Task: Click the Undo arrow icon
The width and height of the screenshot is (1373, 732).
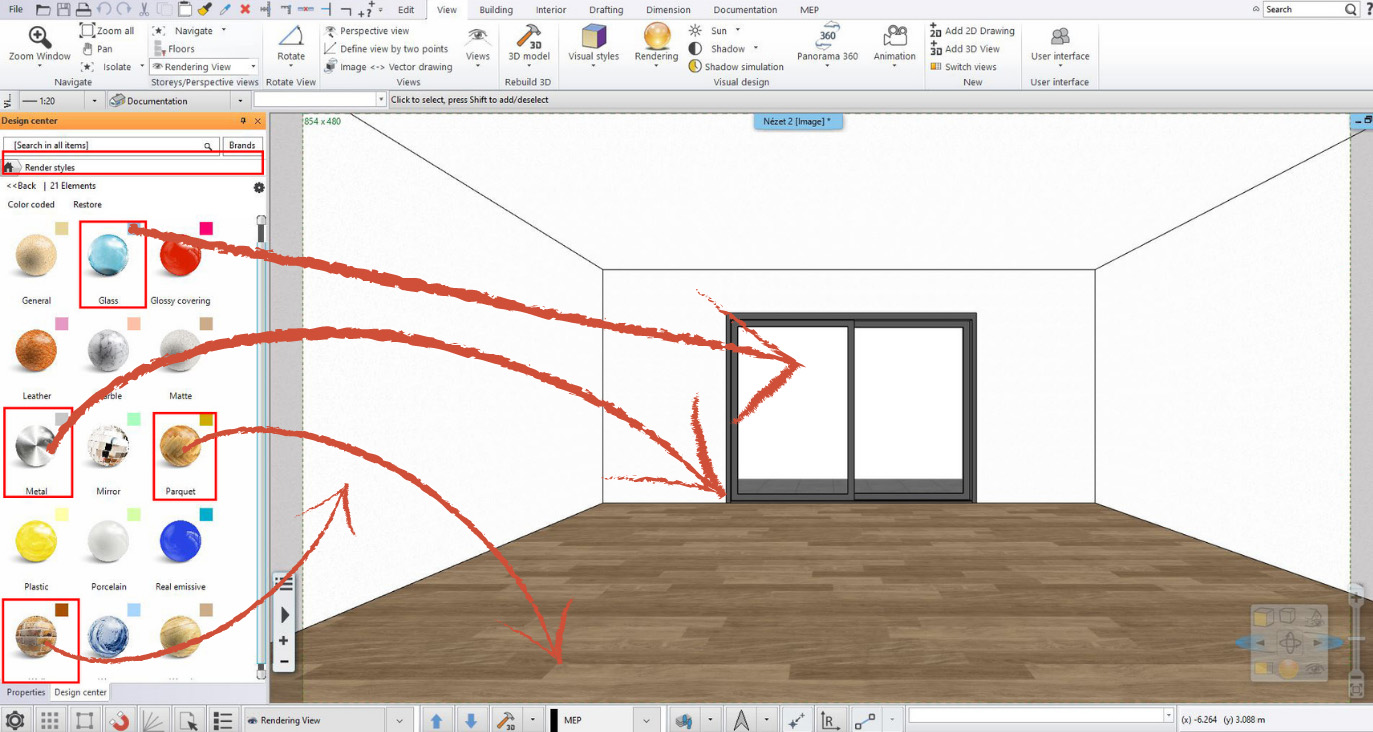Action: tap(103, 9)
